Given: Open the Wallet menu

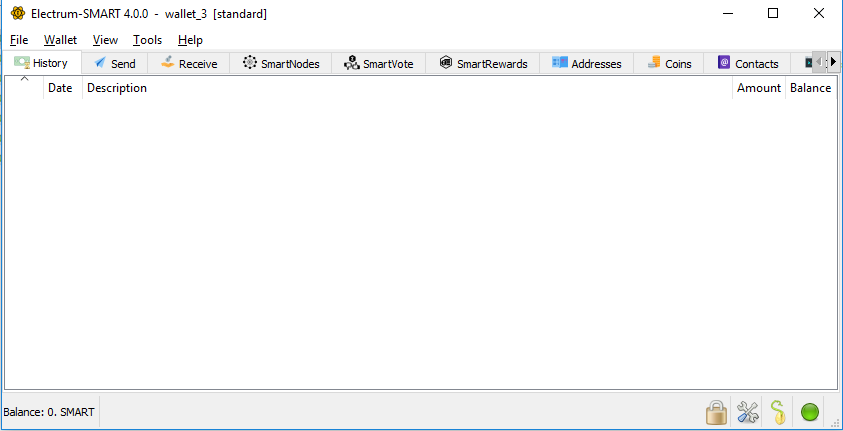Looking at the screenshot, I should 60,40.
